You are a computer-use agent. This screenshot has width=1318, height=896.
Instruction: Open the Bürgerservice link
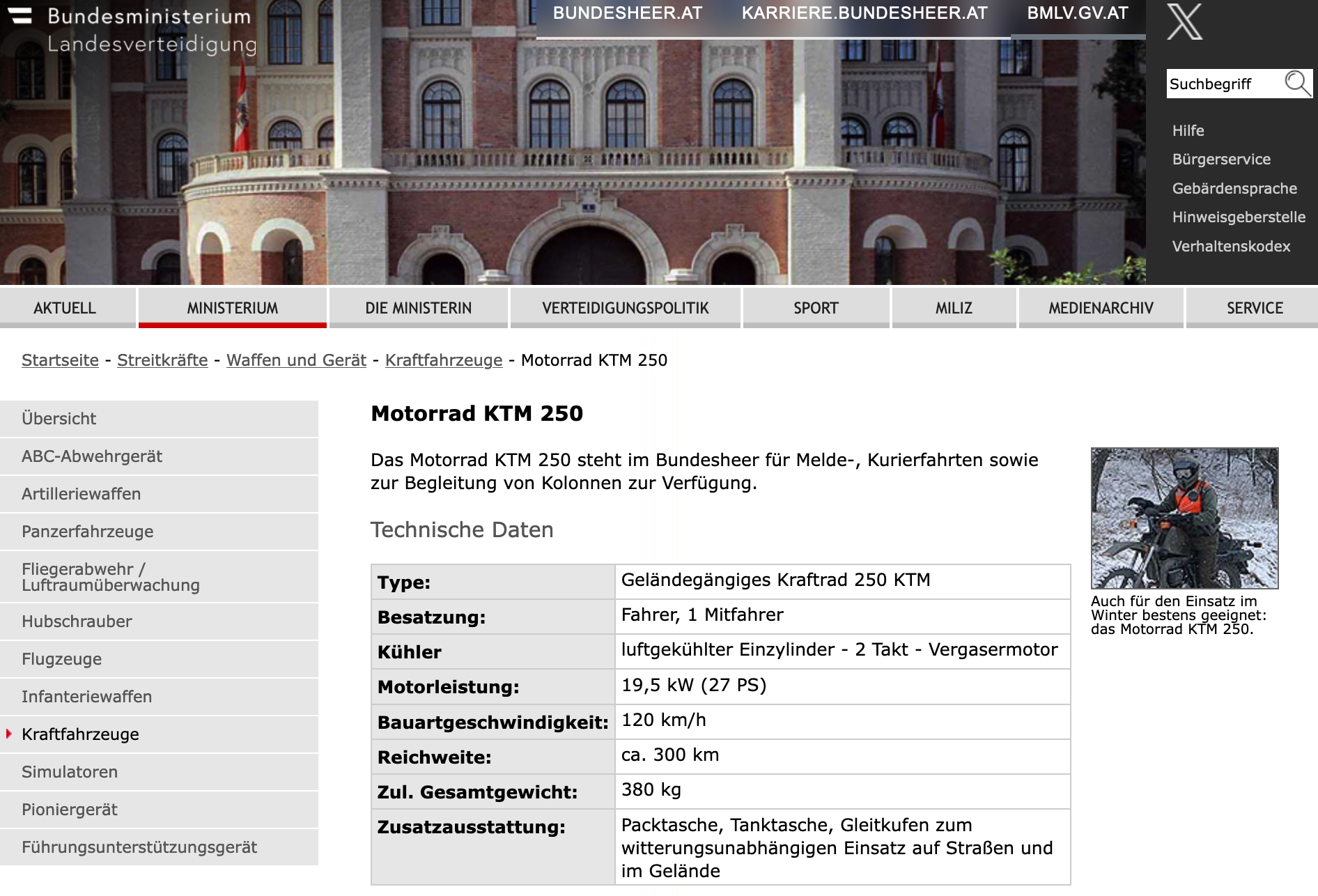(x=1221, y=159)
